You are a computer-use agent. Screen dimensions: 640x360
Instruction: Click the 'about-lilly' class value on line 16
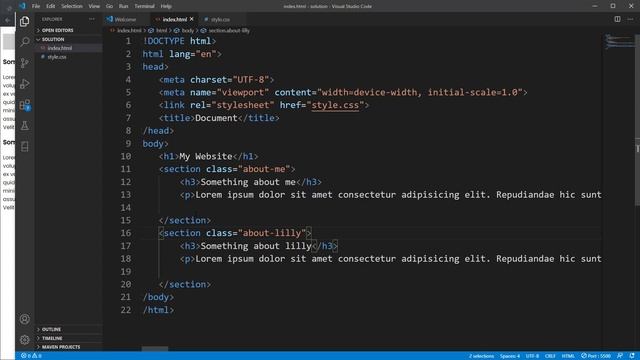(272, 233)
